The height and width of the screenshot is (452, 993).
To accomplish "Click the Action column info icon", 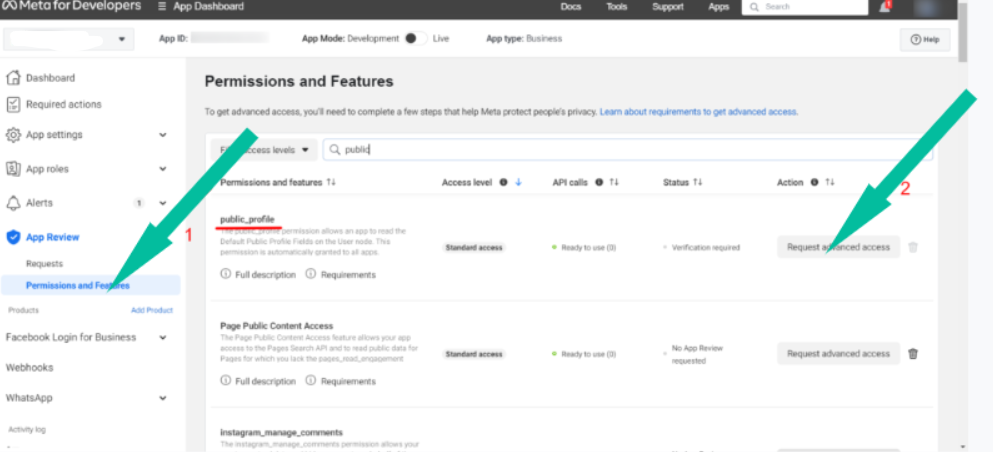I will [x=814, y=182].
